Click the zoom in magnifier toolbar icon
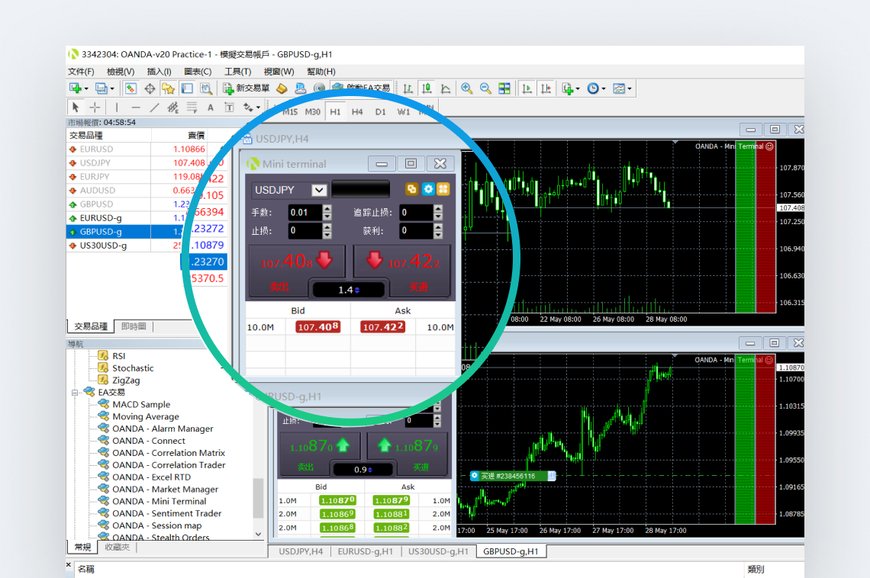Screen dimensions: 870x578 (466, 89)
